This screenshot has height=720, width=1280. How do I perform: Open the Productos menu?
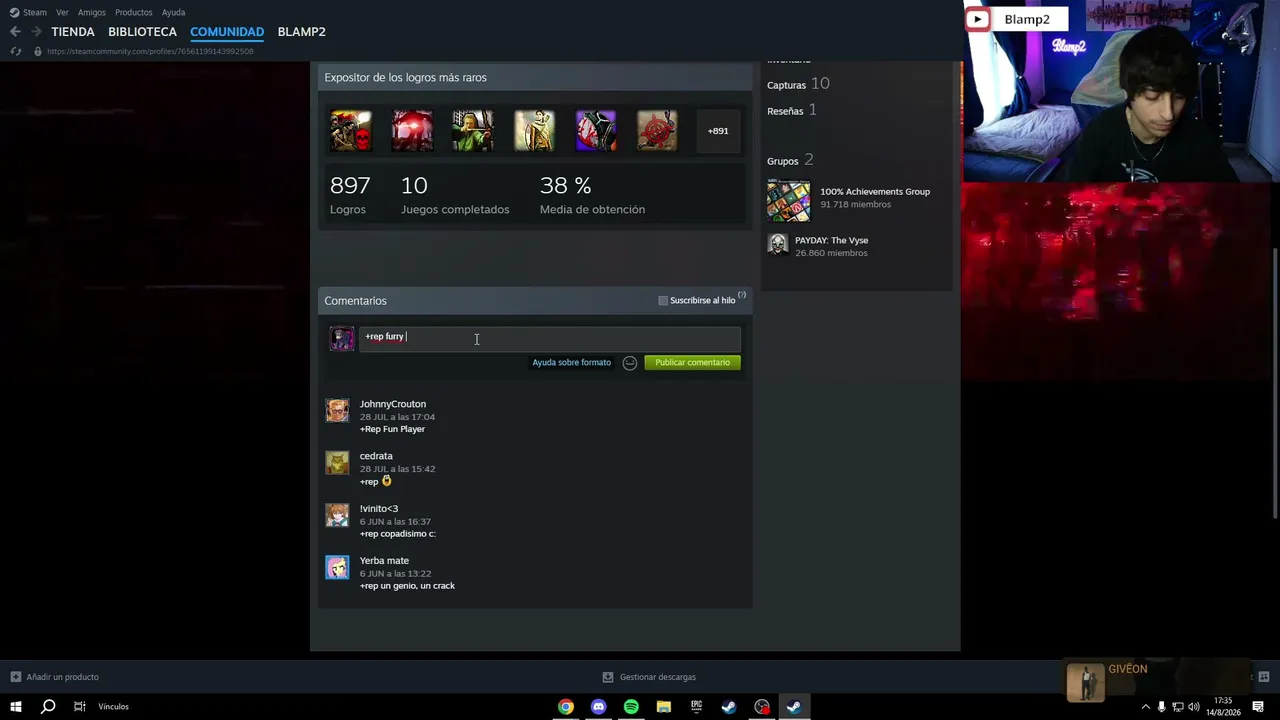coord(134,12)
